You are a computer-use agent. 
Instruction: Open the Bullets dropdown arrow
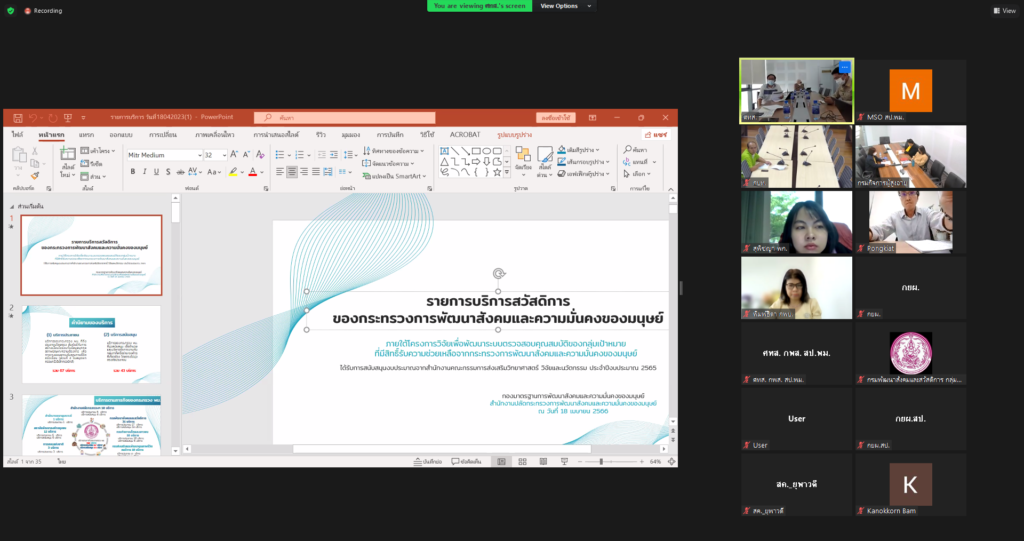point(289,155)
